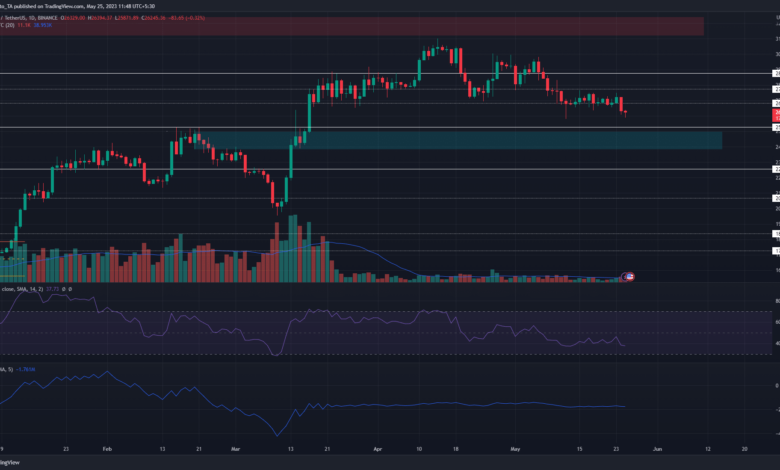Click the blue line in the bottom indicator pane
Image resolution: width=780 pixels, height=470 pixels.
point(400,405)
